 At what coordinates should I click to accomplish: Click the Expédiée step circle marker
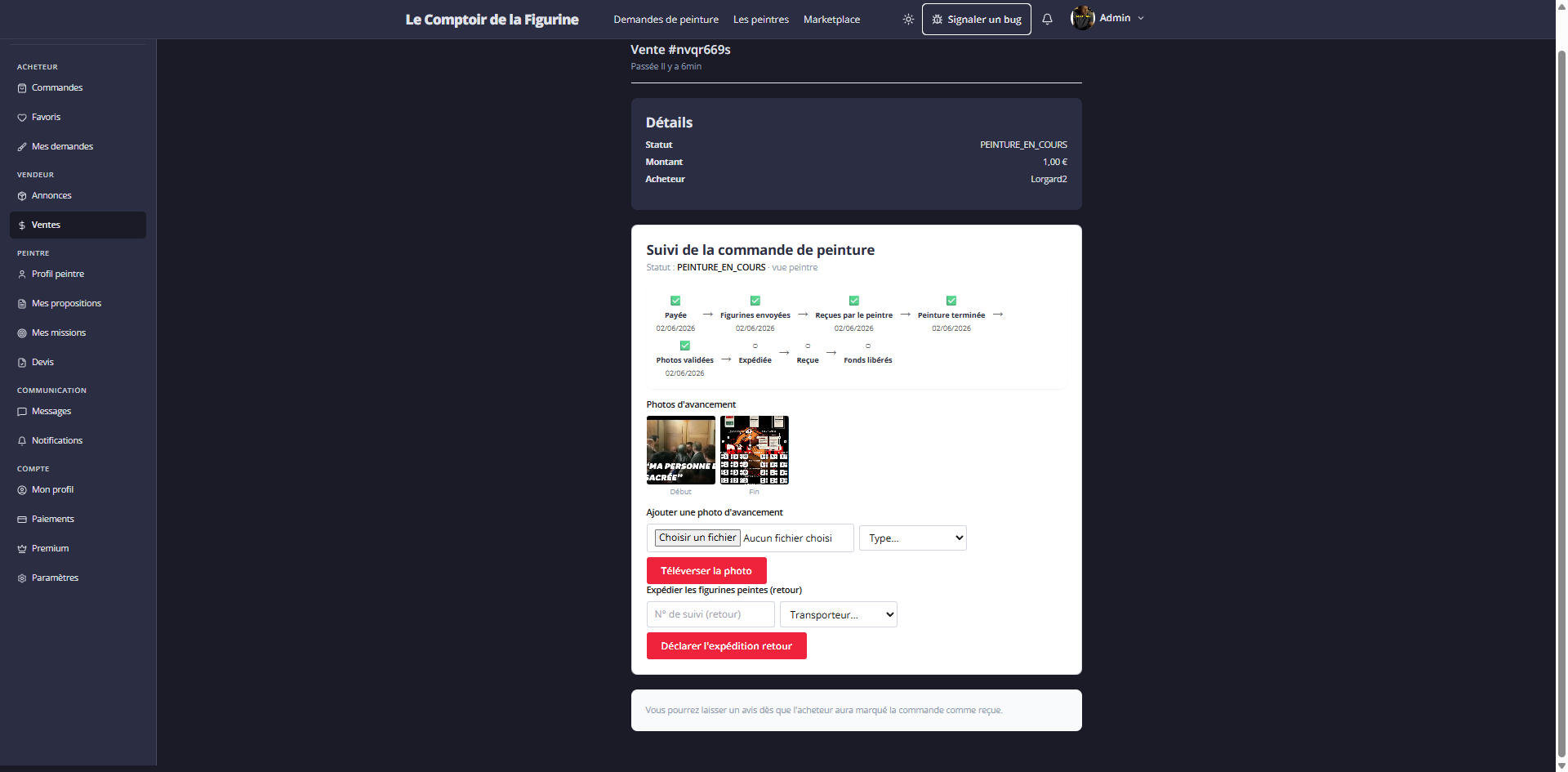tap(755, 346)
